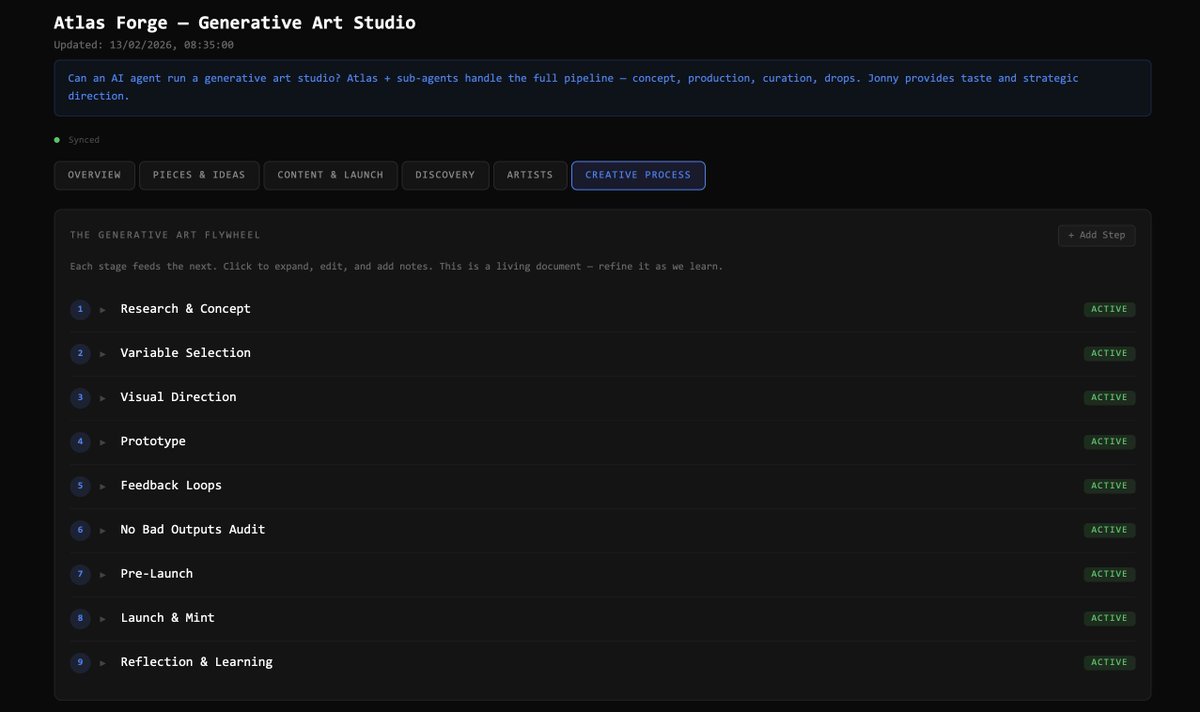Open the Overview tab

94,175
